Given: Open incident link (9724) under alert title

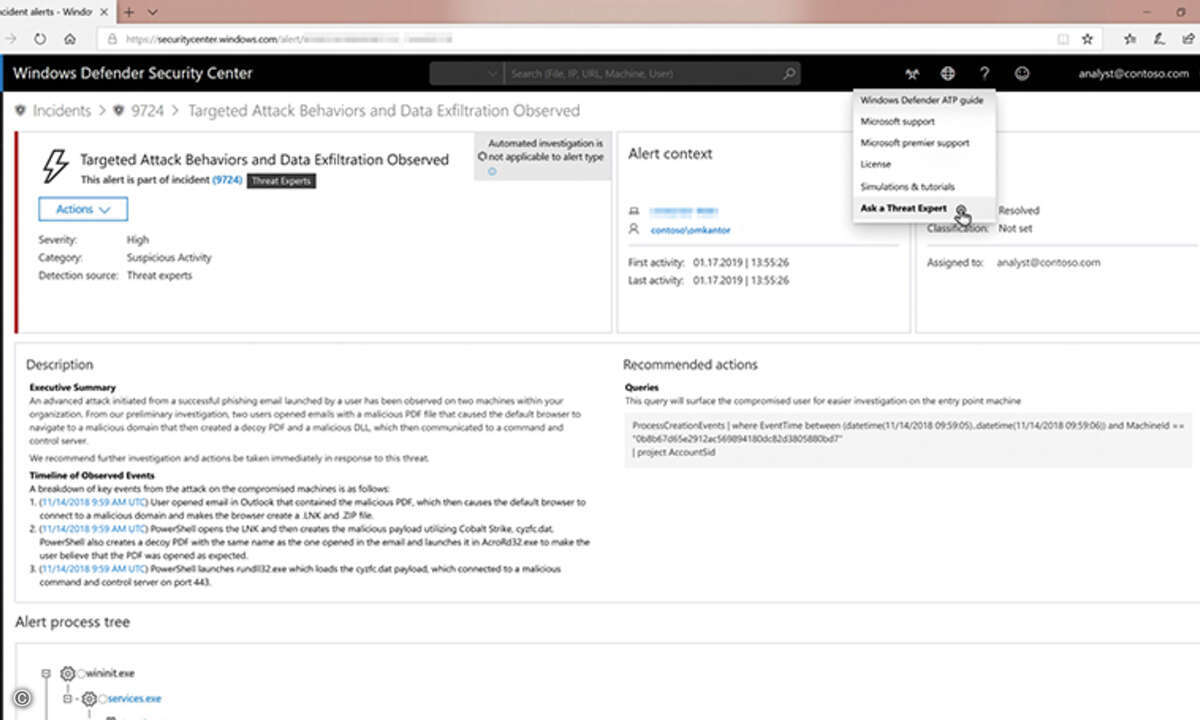Looking at the screenshot, I should (x=227, y=180).
